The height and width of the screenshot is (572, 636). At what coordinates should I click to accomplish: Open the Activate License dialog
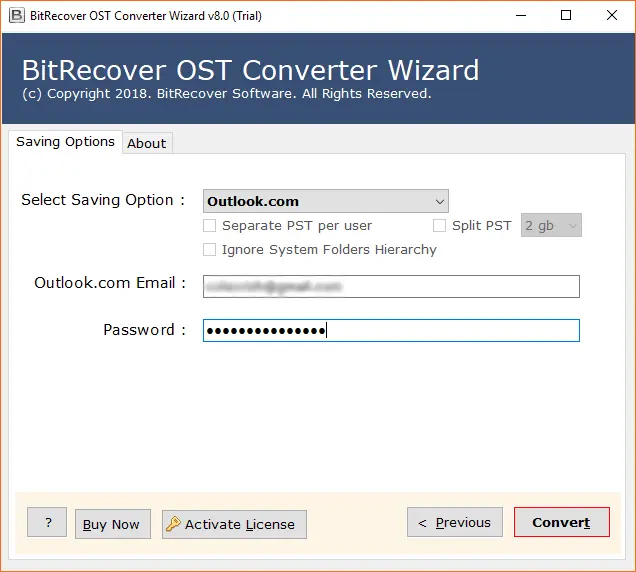point(234,524)
